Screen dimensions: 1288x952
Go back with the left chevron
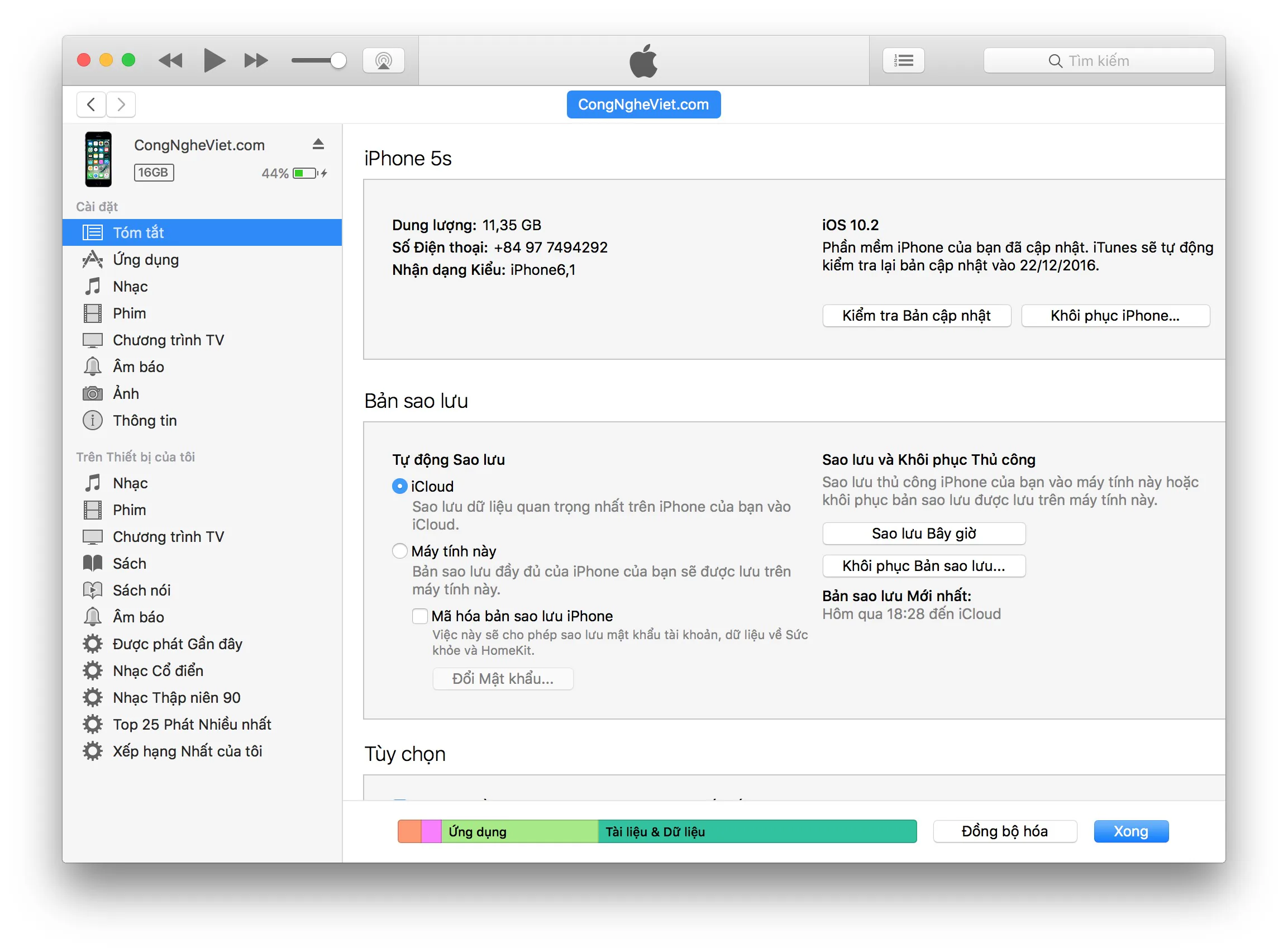(91, 104)
